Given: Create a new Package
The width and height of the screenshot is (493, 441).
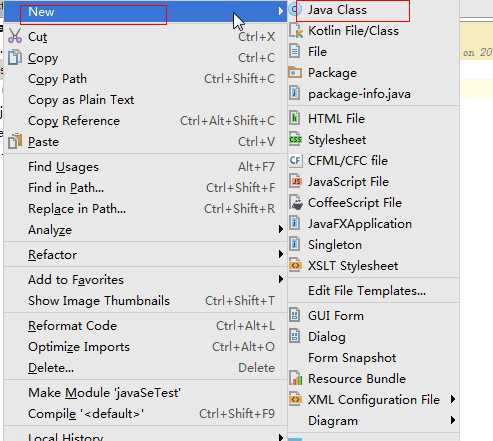Looking at the screenshot, I should (x=373, y=73).
